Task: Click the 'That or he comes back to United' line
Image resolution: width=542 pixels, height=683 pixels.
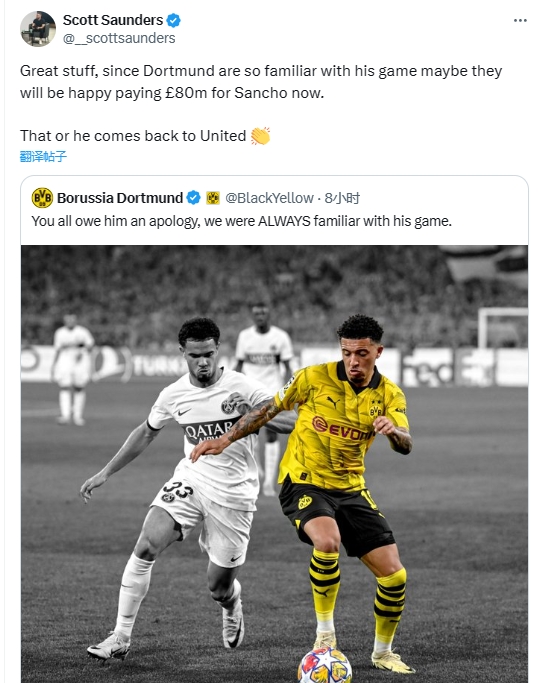Action: pyautogui.click(x=133, y=136)
